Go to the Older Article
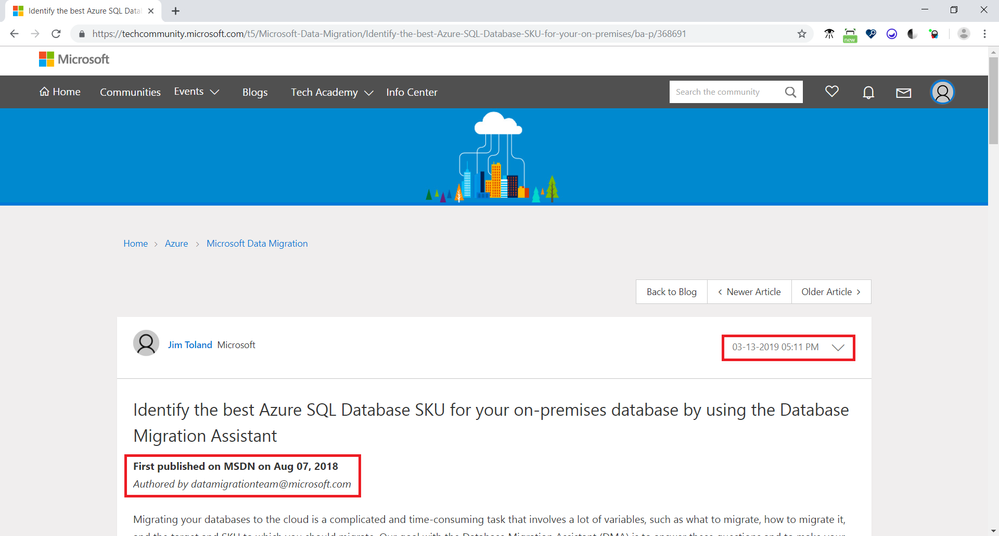Viewport: 999px width, 536px height. (831, 292)
